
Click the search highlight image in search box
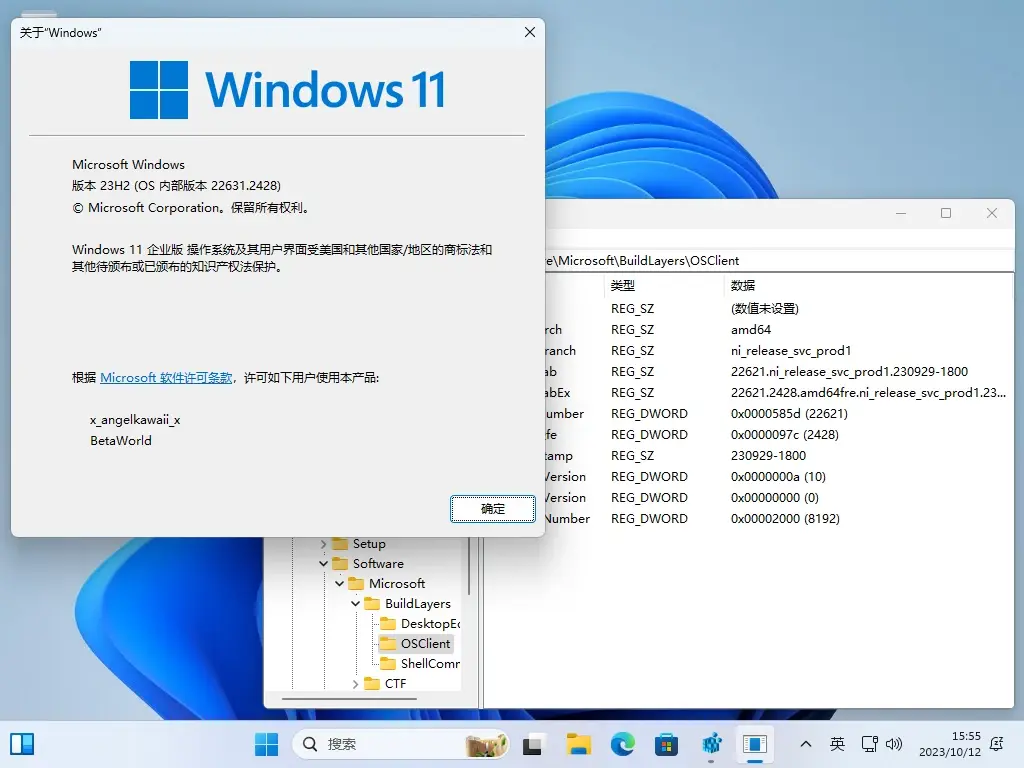coord(486,744)
